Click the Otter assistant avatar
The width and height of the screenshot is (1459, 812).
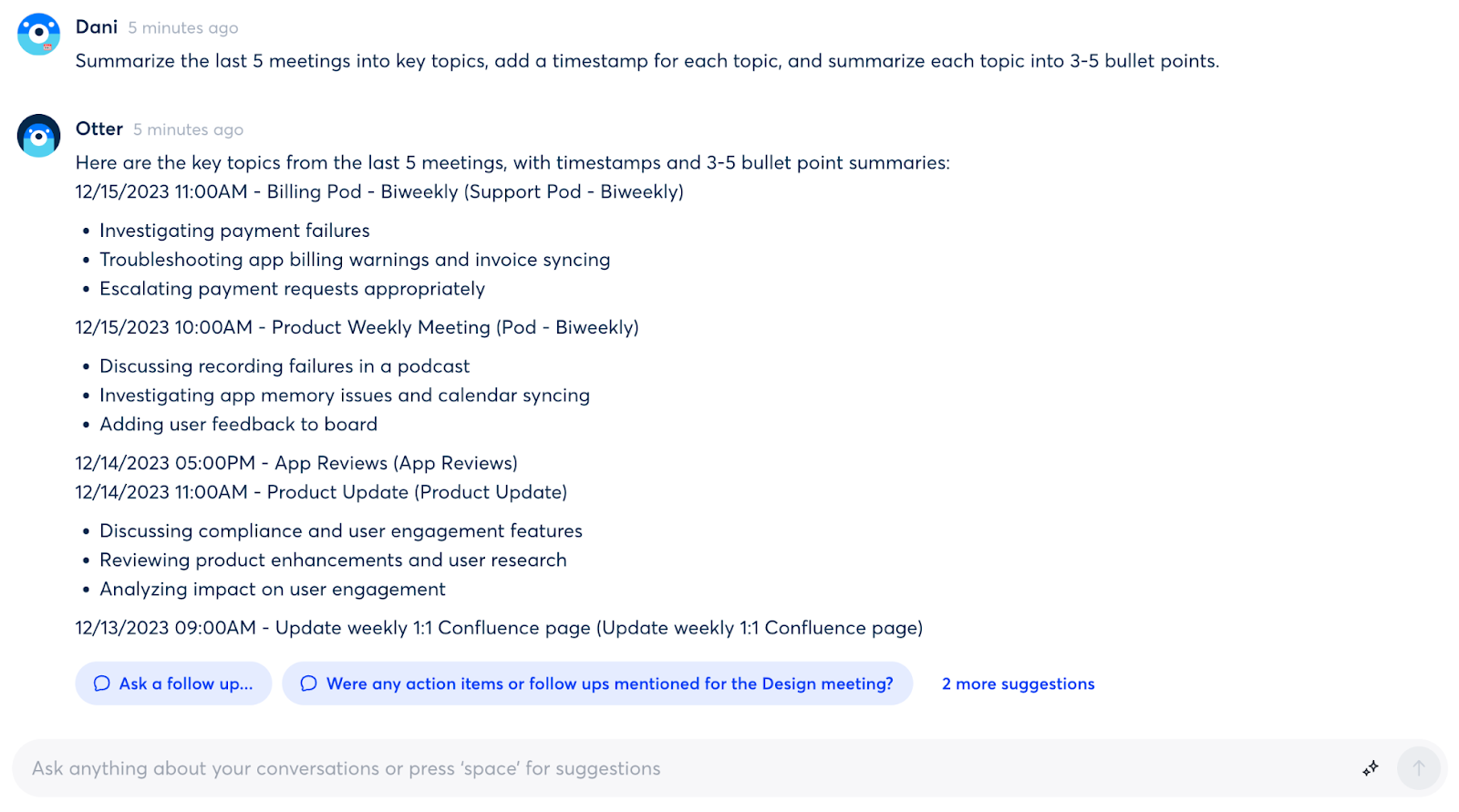(38, 136)
